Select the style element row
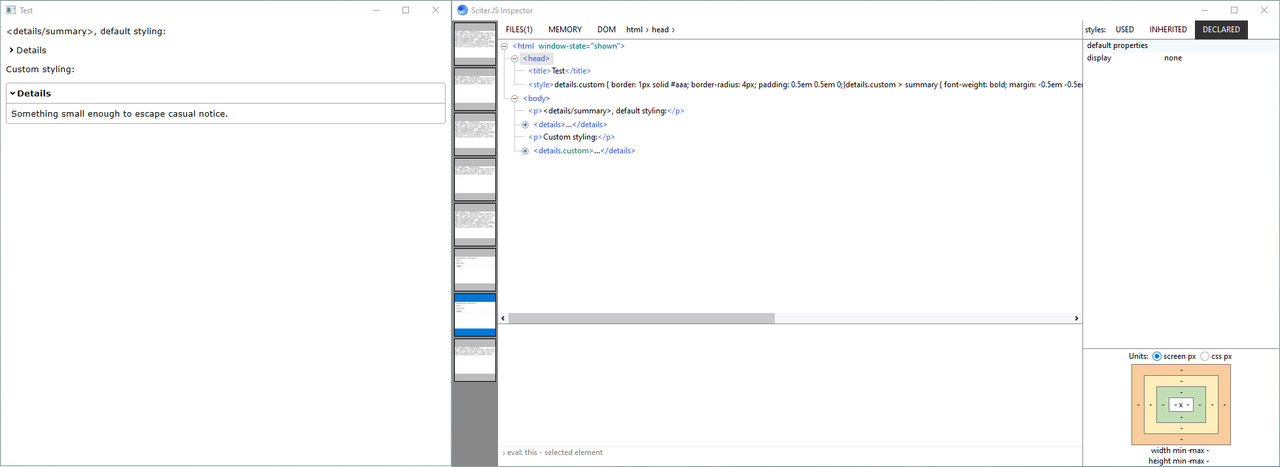This screenshot has width=1280, height=467. (805, 85)
